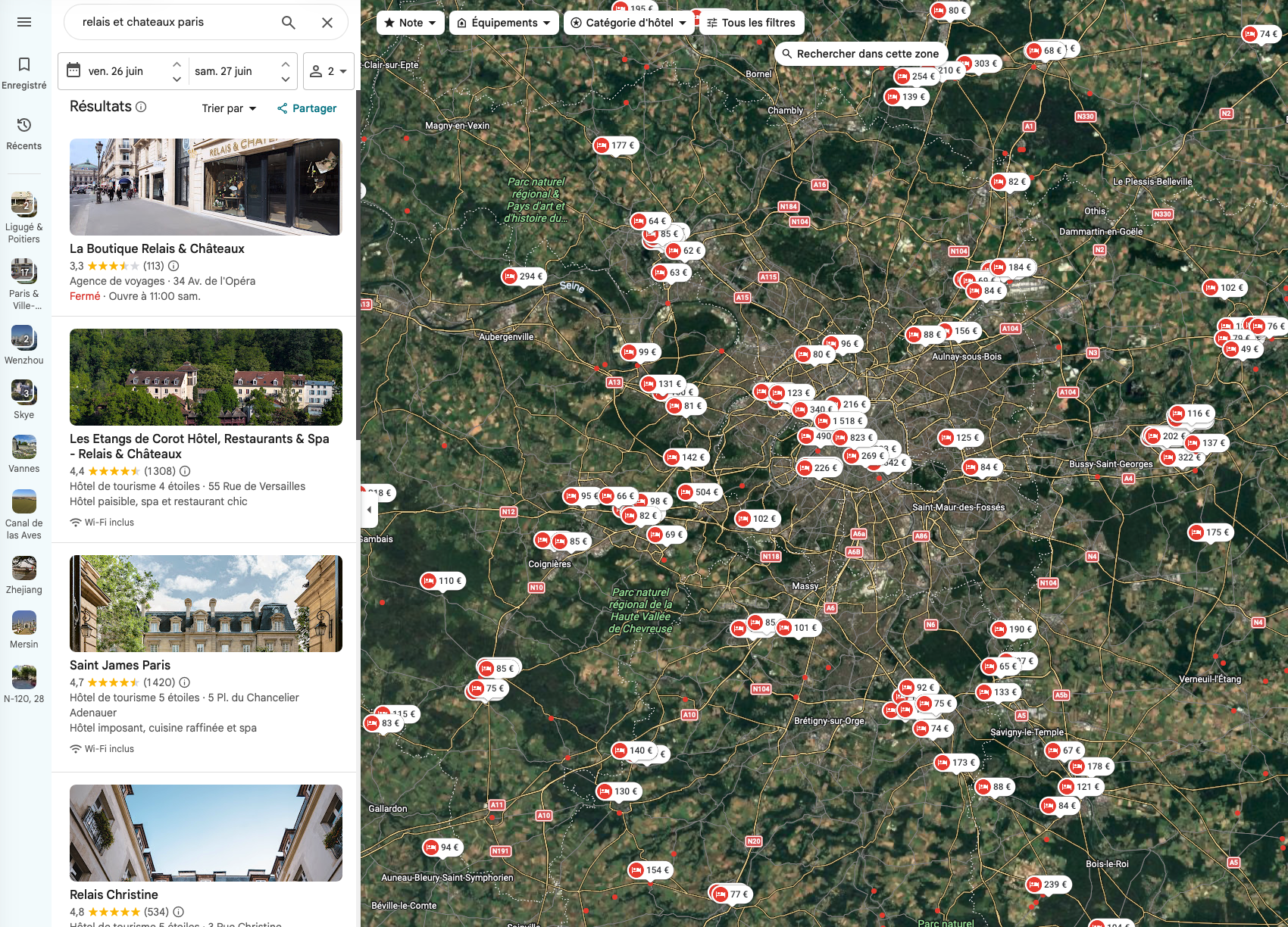
Task: Open recent item Vannes
Action: click(x=24, y=454)
